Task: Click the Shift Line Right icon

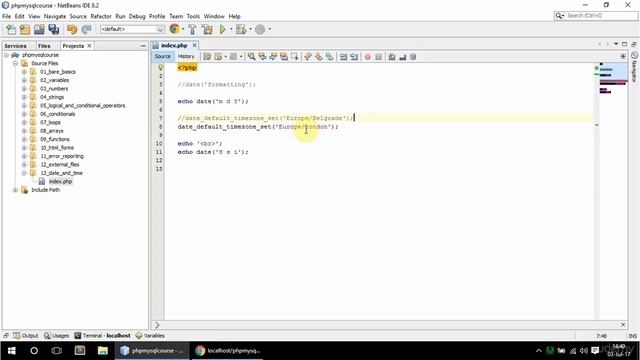Action: tap(354, 57)
